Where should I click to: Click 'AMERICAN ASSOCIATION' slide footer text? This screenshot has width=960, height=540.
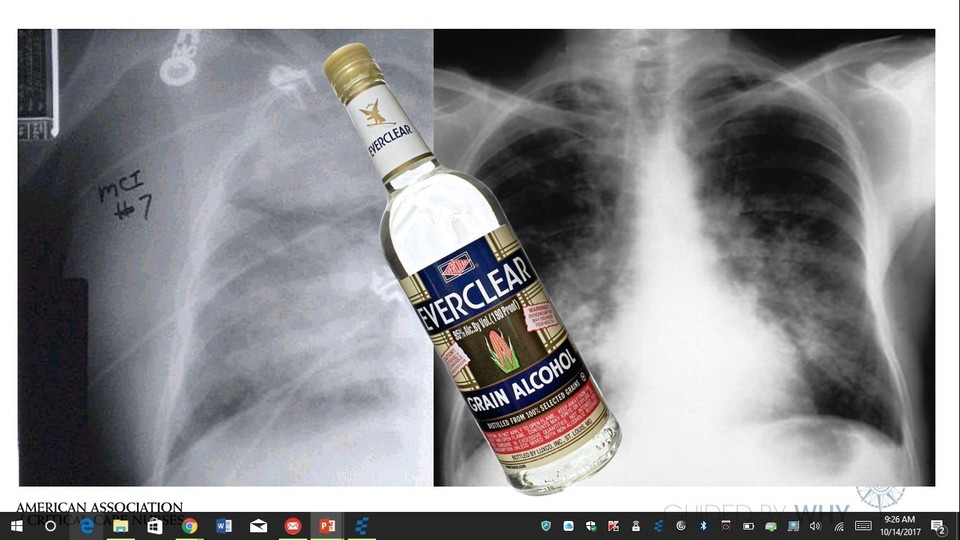(99, 507)
